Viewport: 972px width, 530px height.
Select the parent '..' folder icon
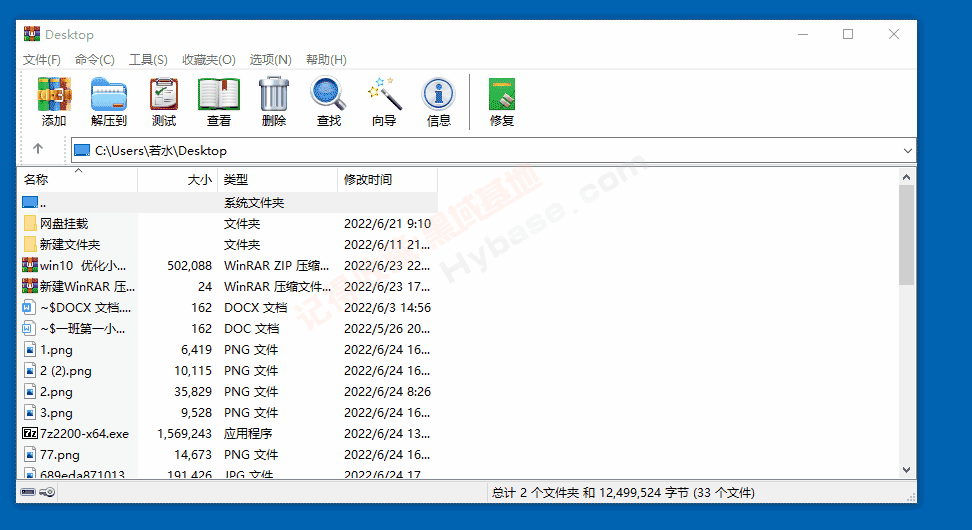(x=30, y=202)
